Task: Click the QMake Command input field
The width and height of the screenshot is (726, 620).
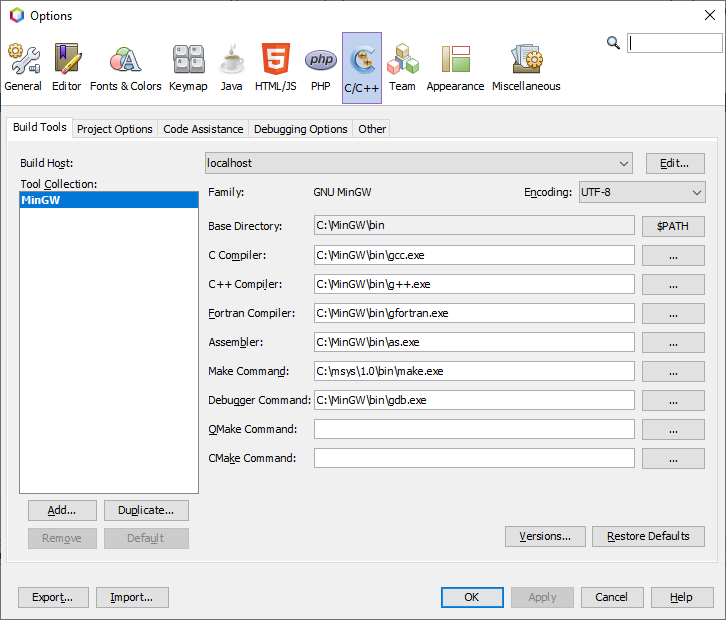Action: point(474,429)
